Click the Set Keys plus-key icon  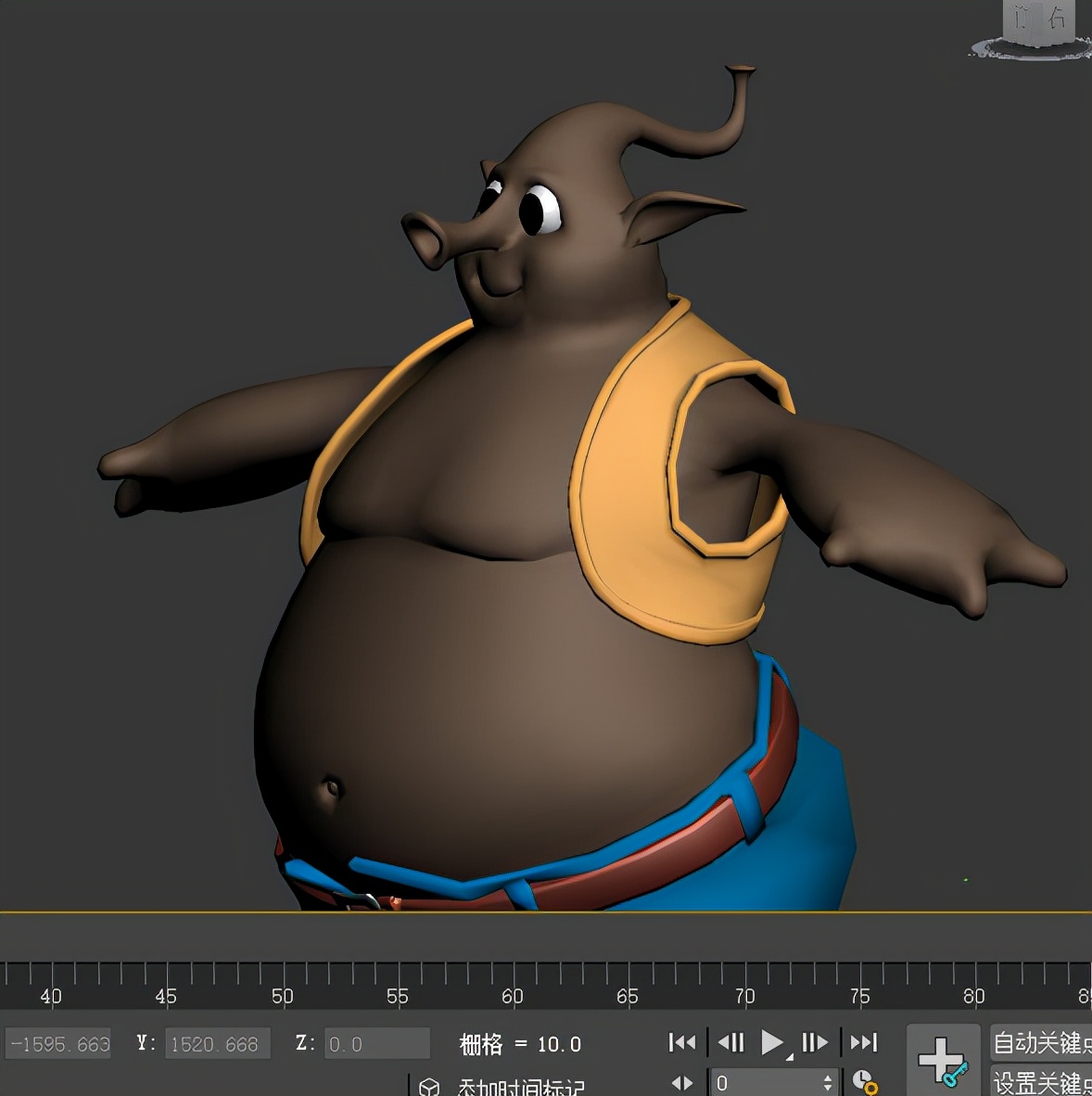click(x=943, y=1061)
